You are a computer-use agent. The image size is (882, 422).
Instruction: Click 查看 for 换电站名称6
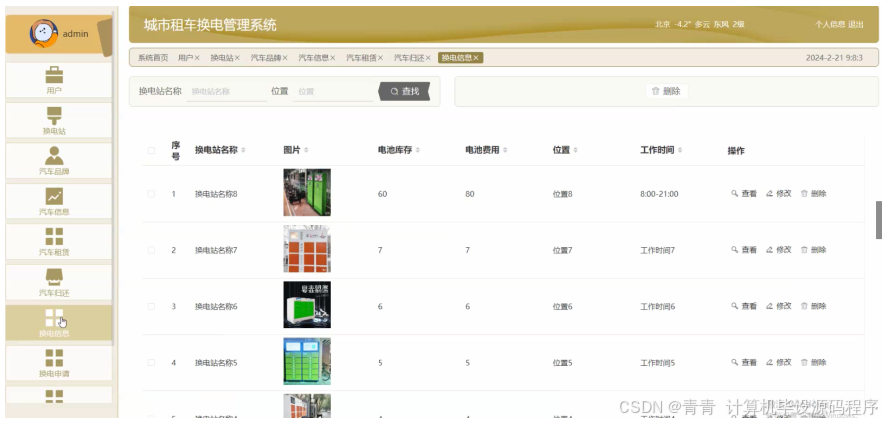744,306
